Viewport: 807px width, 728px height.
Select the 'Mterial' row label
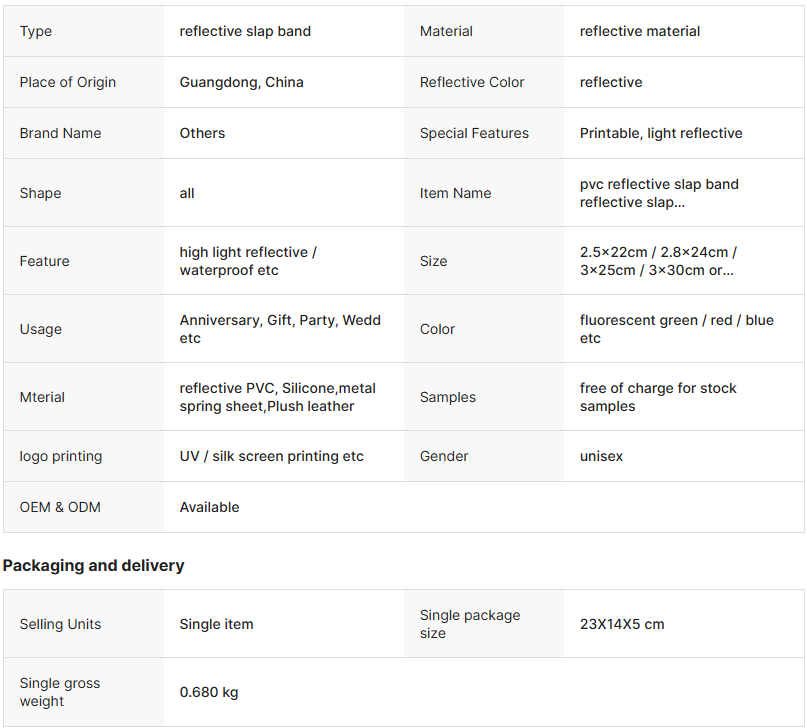(42, 397)
